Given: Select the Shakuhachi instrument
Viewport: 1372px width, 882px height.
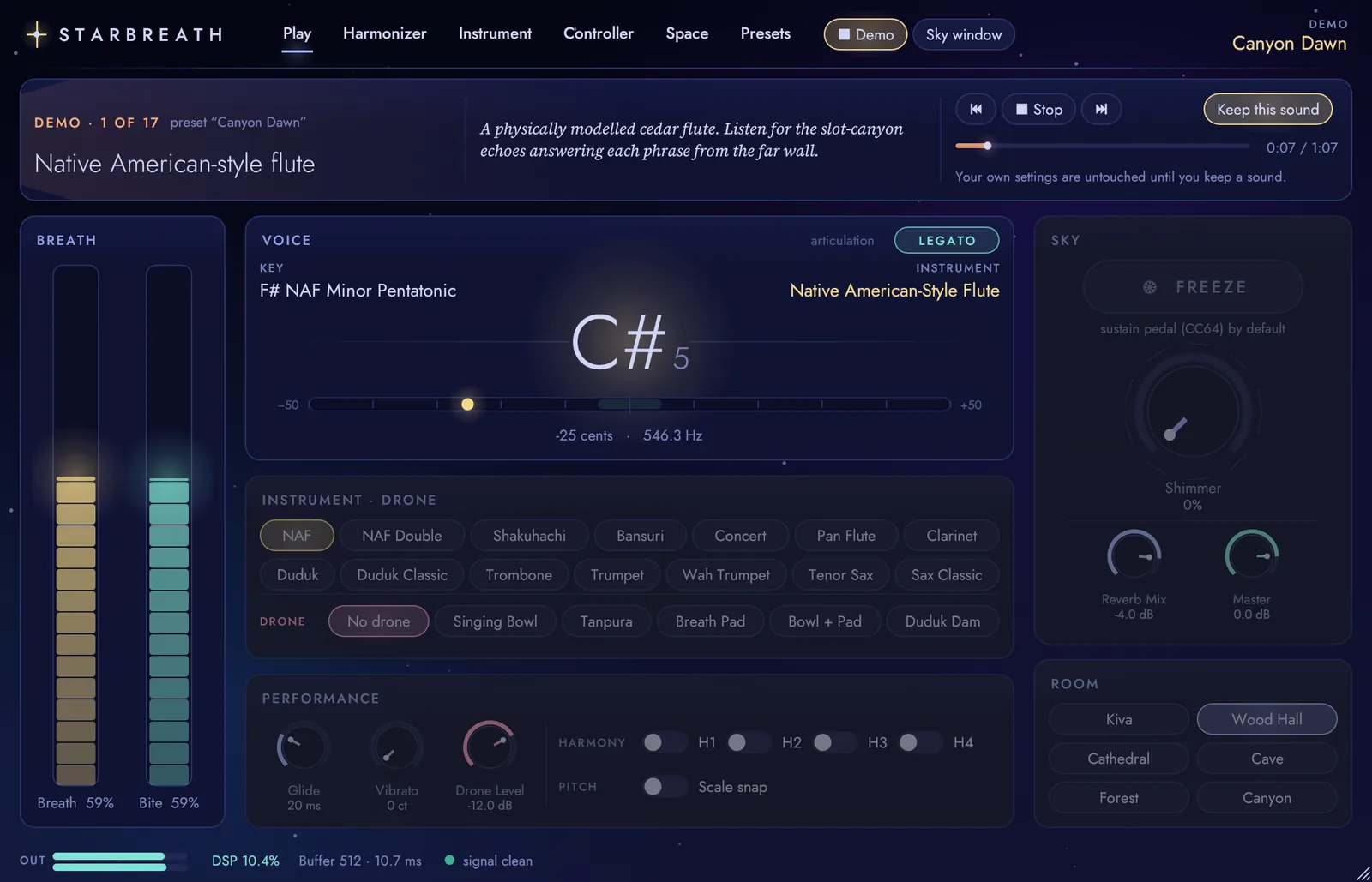Looking at the screenshot, I should tap(529, 536).
